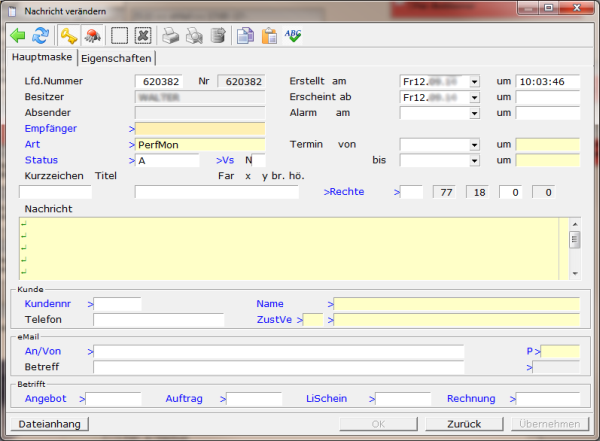Screen dimensions: 600x441
Task: Open the Erscheint ab date dropdown
Action: pos(474,97)
